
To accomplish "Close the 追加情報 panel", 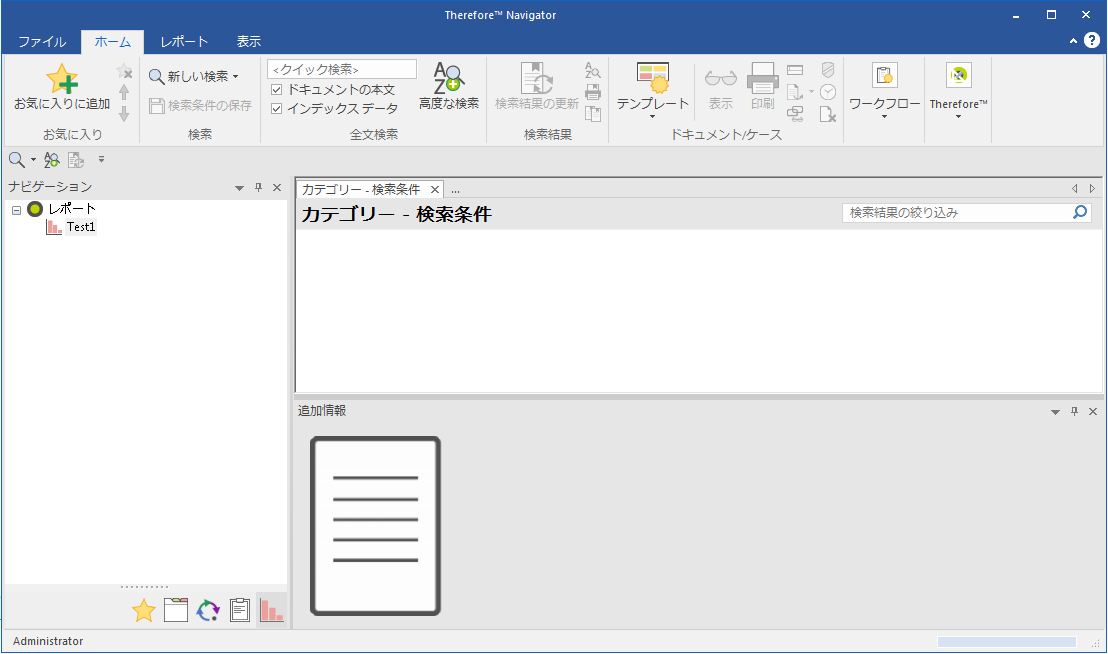I will [1092, 411].
